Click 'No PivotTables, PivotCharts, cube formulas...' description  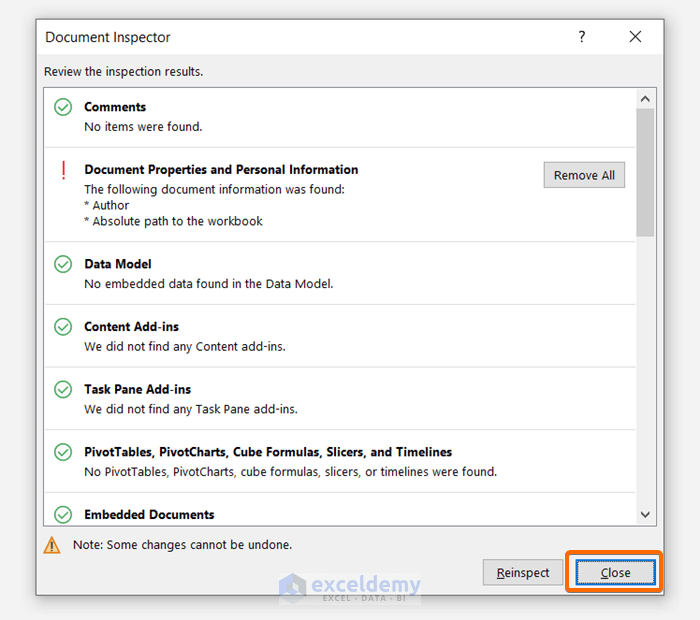[291, 472]
